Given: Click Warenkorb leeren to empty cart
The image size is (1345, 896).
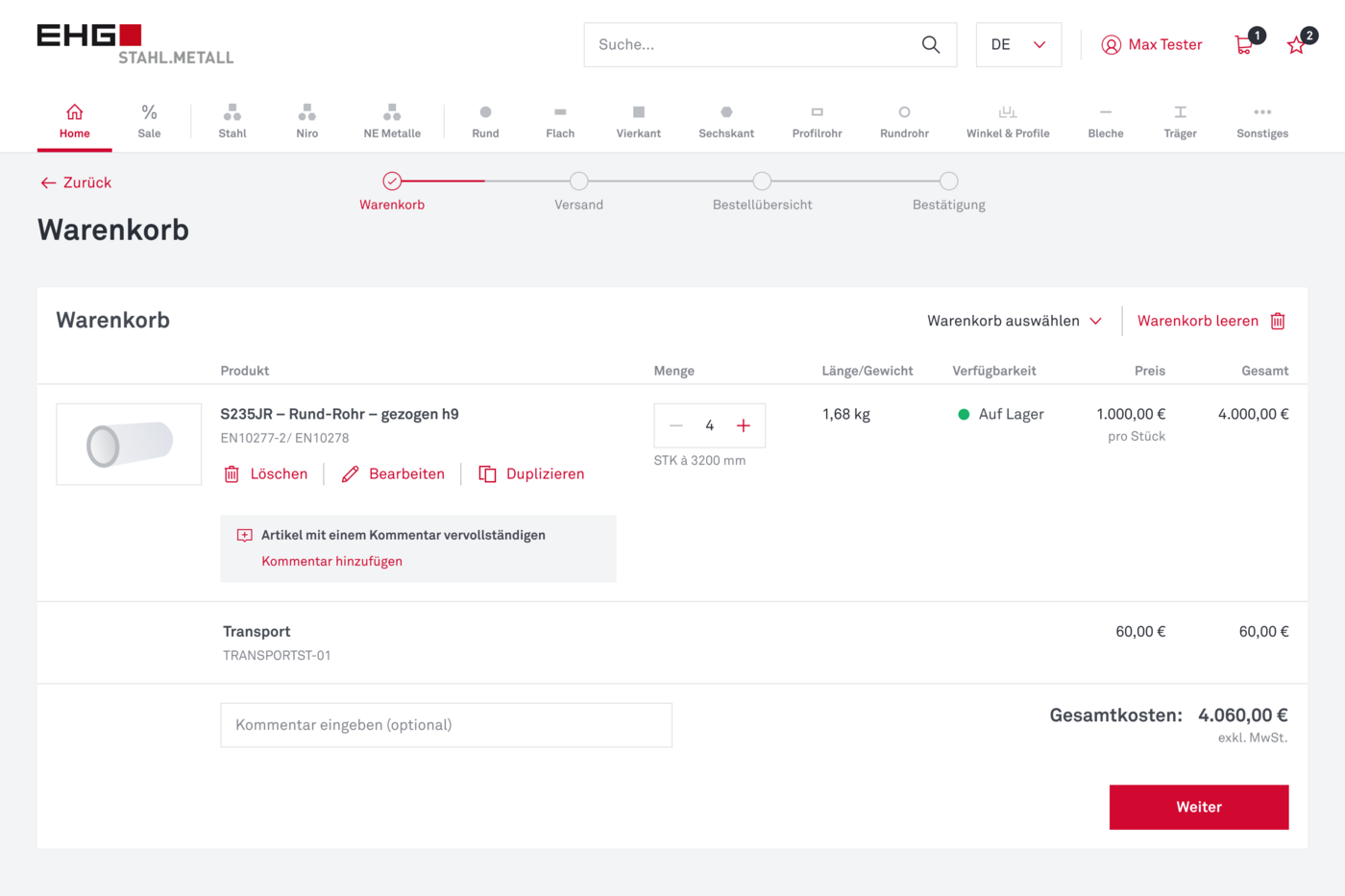Looking at the screenshot, I should pyautogui.click(x=1210, y=321).
